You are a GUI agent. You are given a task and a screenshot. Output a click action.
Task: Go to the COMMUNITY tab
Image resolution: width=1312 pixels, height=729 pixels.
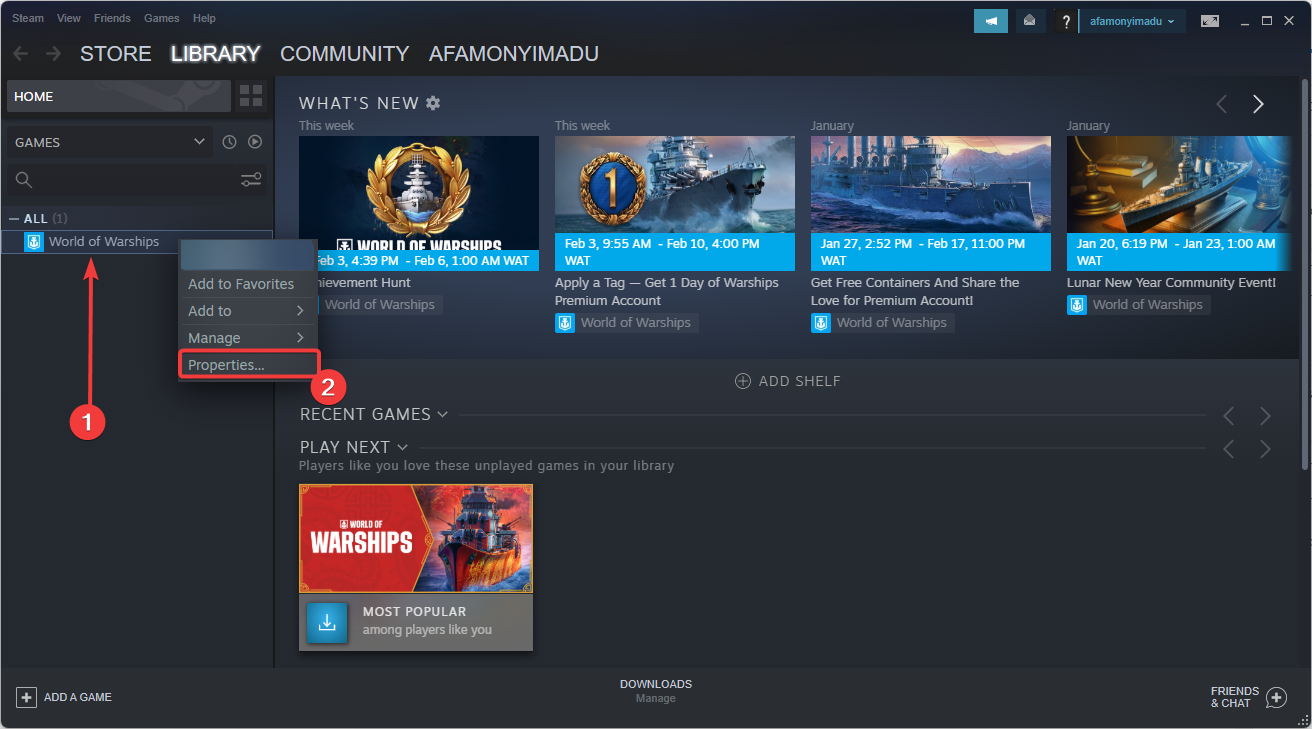[345, 54]
